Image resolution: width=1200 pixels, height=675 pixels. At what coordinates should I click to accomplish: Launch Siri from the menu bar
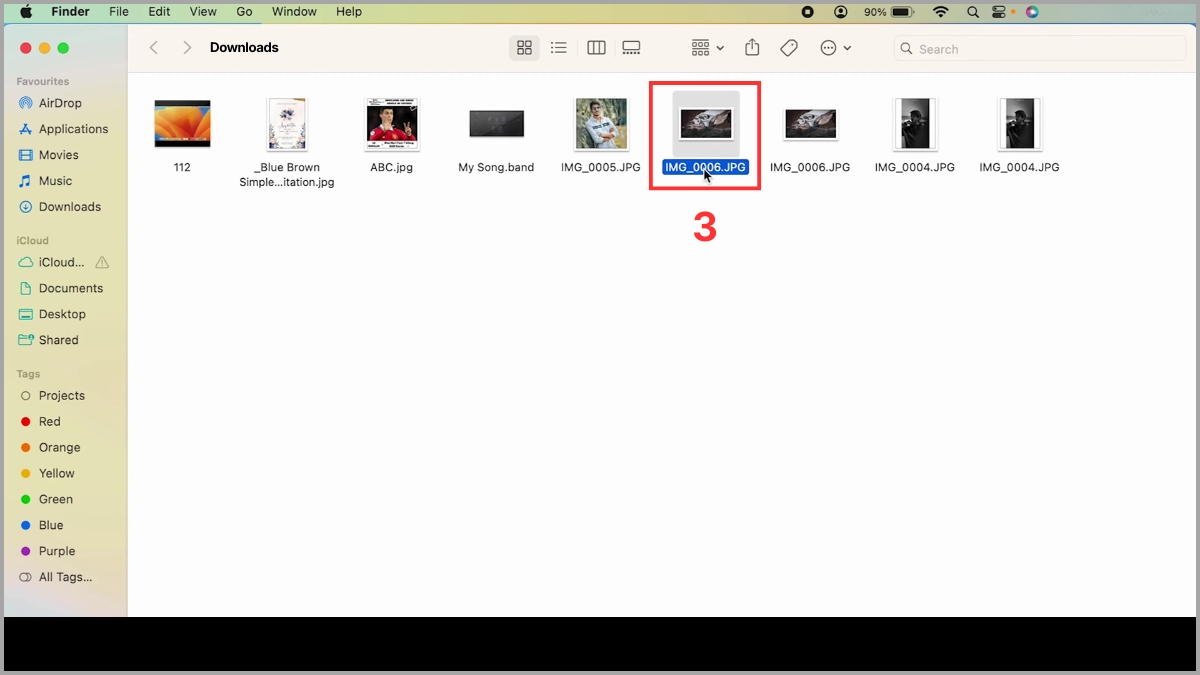pyautogui.click(x=1032, y=12)
